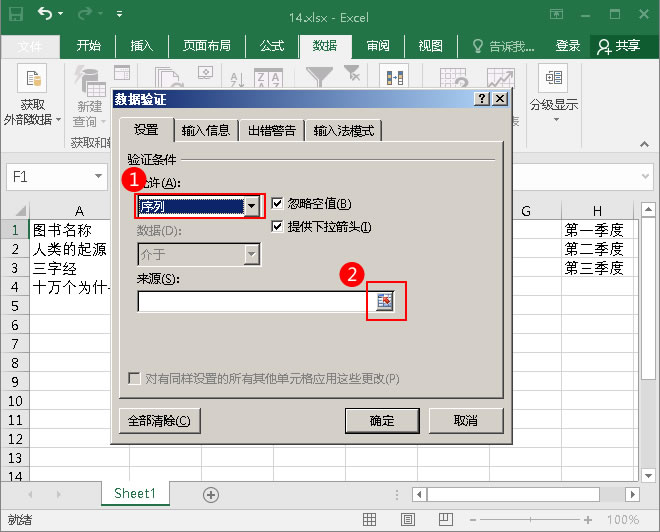Open the Formulas (公式) ribbon tab
This screenshot has height=532, width=660.
click(x=271, y=45)
